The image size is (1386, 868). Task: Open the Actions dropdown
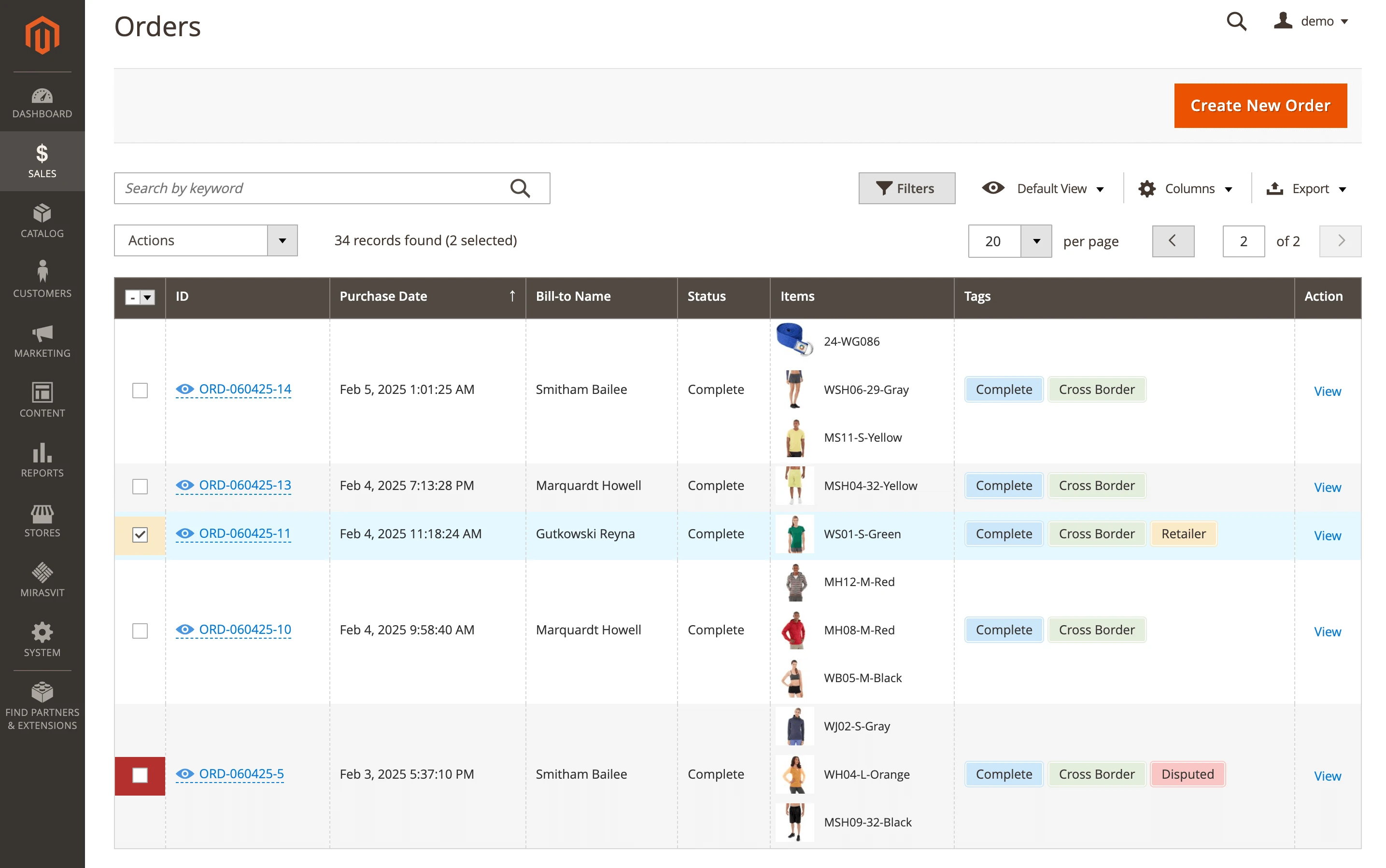click(x=206, y=240)
